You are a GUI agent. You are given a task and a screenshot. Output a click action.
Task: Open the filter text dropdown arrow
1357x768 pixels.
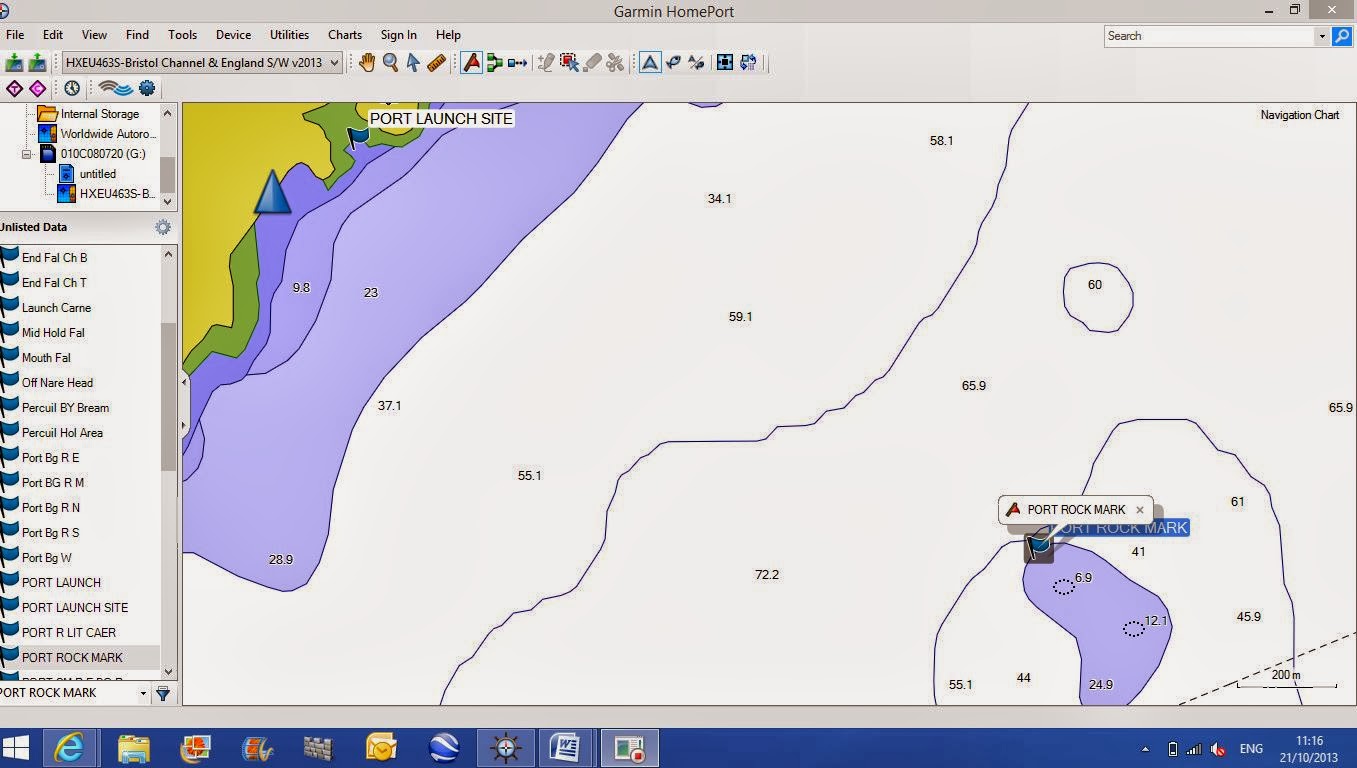pyautogui.click(x=143, y=693)
